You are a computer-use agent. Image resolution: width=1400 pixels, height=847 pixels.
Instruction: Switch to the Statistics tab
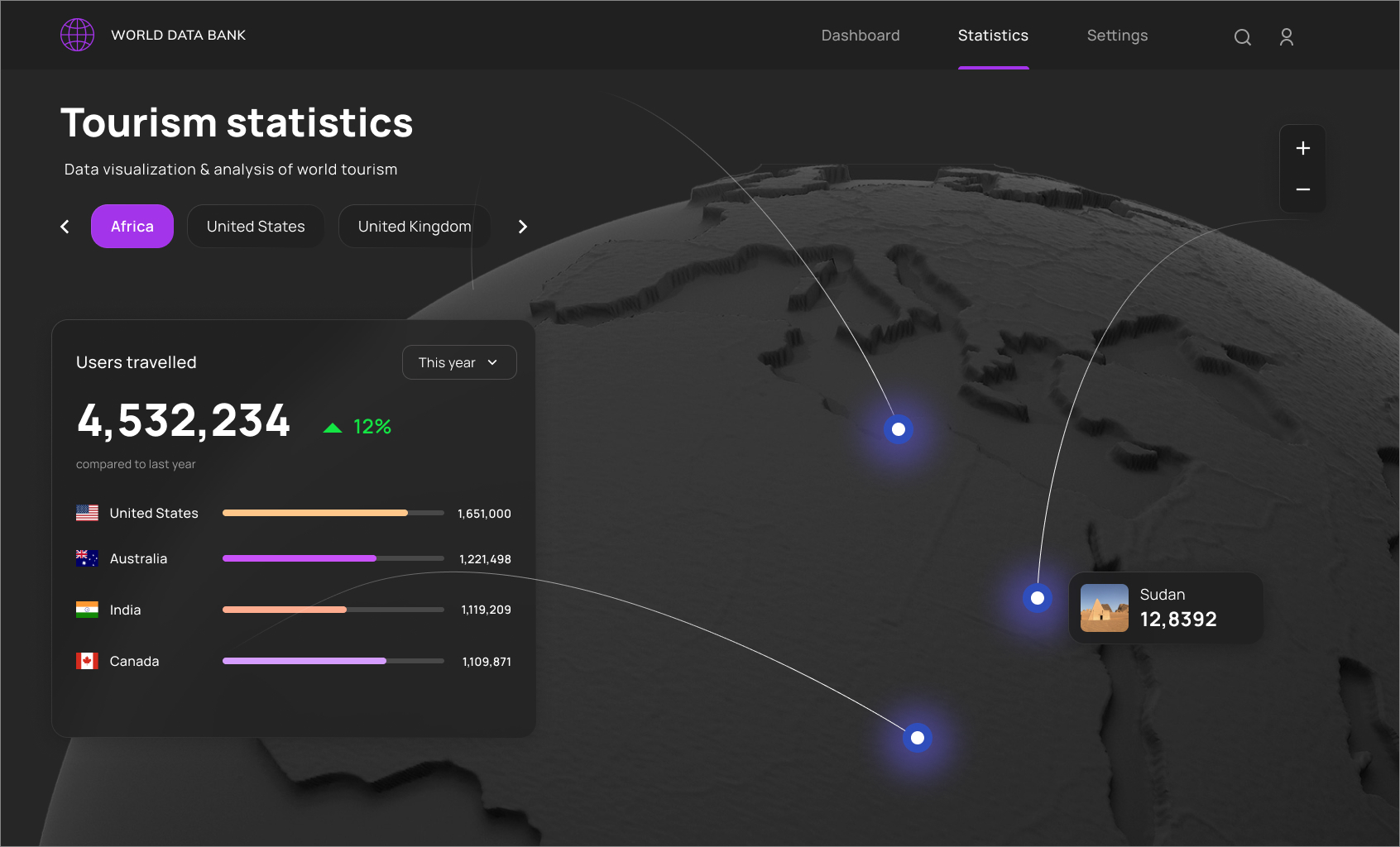(993, 36)
